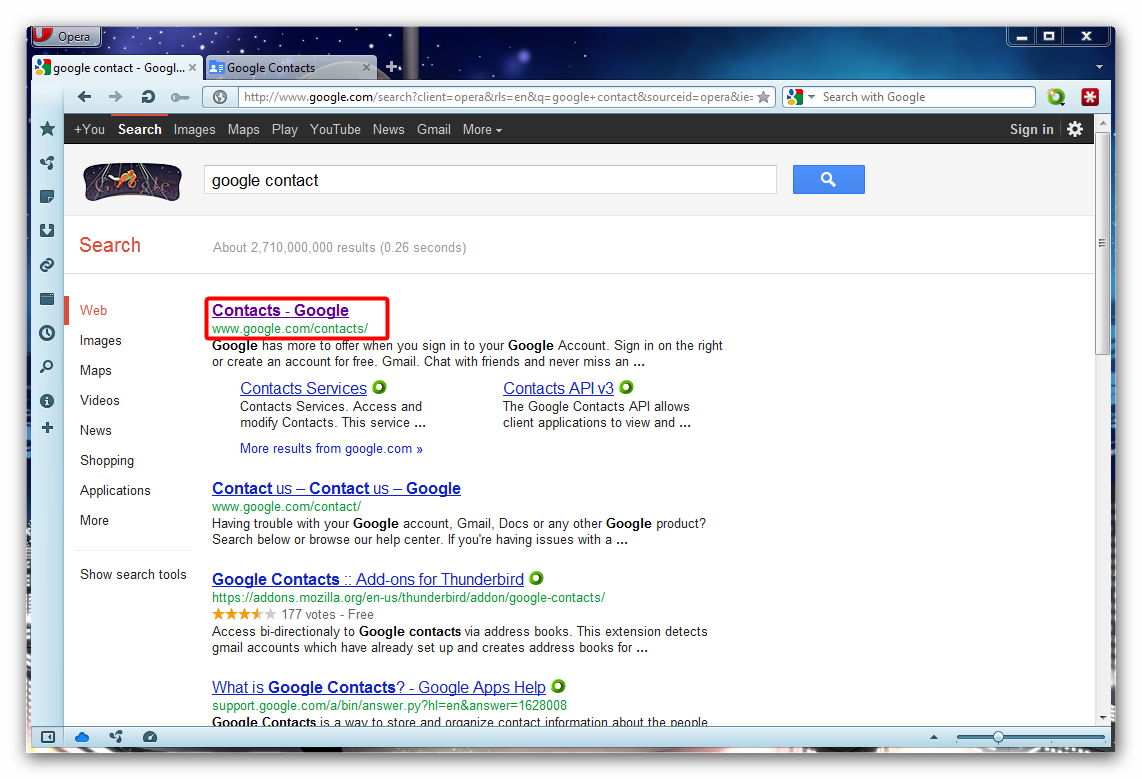Click the vertical scrollbar thumb
The width and height of the screenshot is (1142, 779).
pyautogui.click(x=1102, y=243)
